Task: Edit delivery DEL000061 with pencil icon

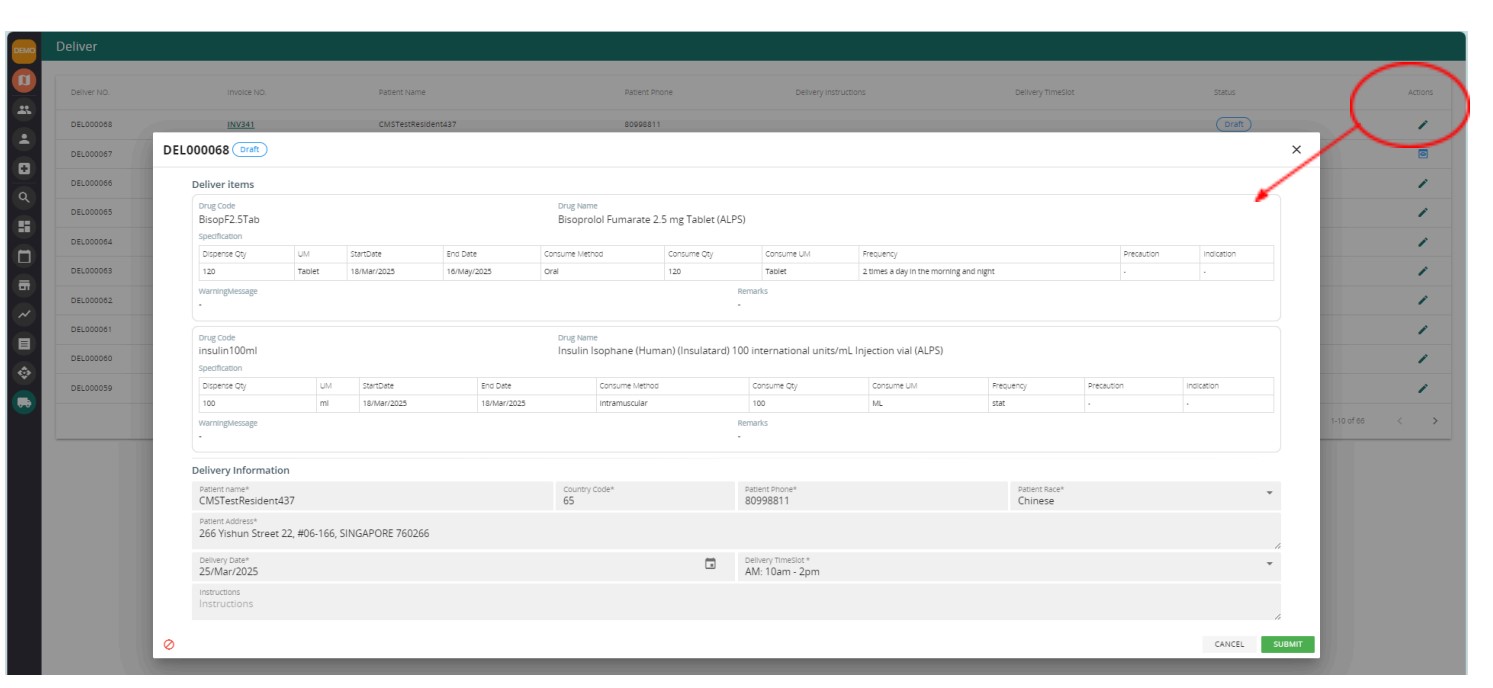Action: [x=1423, y=330]
